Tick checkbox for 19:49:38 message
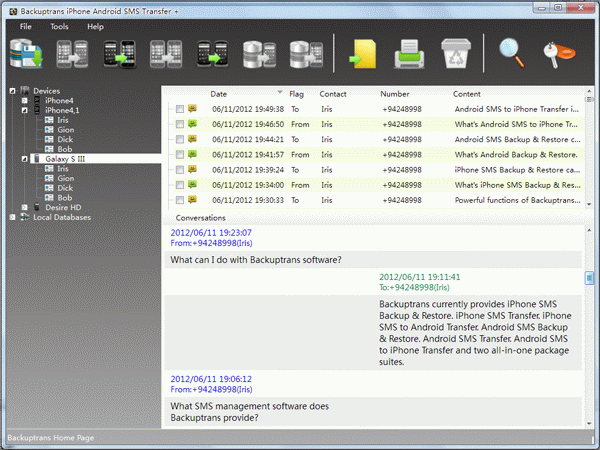This screenshot has height=450, width=600. point(179,109)
